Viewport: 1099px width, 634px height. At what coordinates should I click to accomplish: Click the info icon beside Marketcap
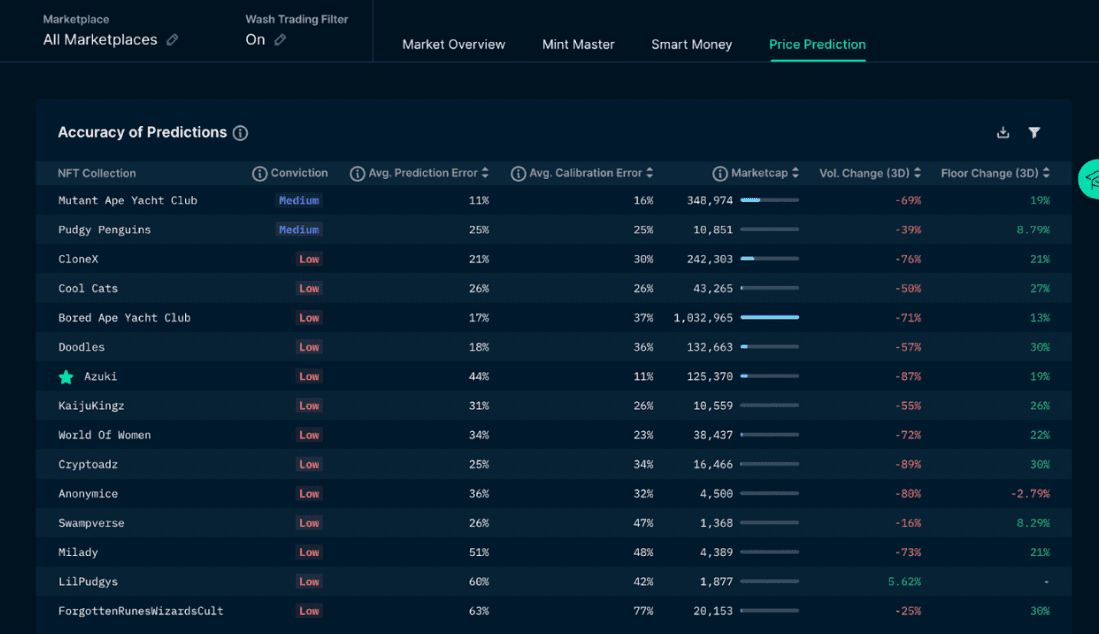pos(720,174)
